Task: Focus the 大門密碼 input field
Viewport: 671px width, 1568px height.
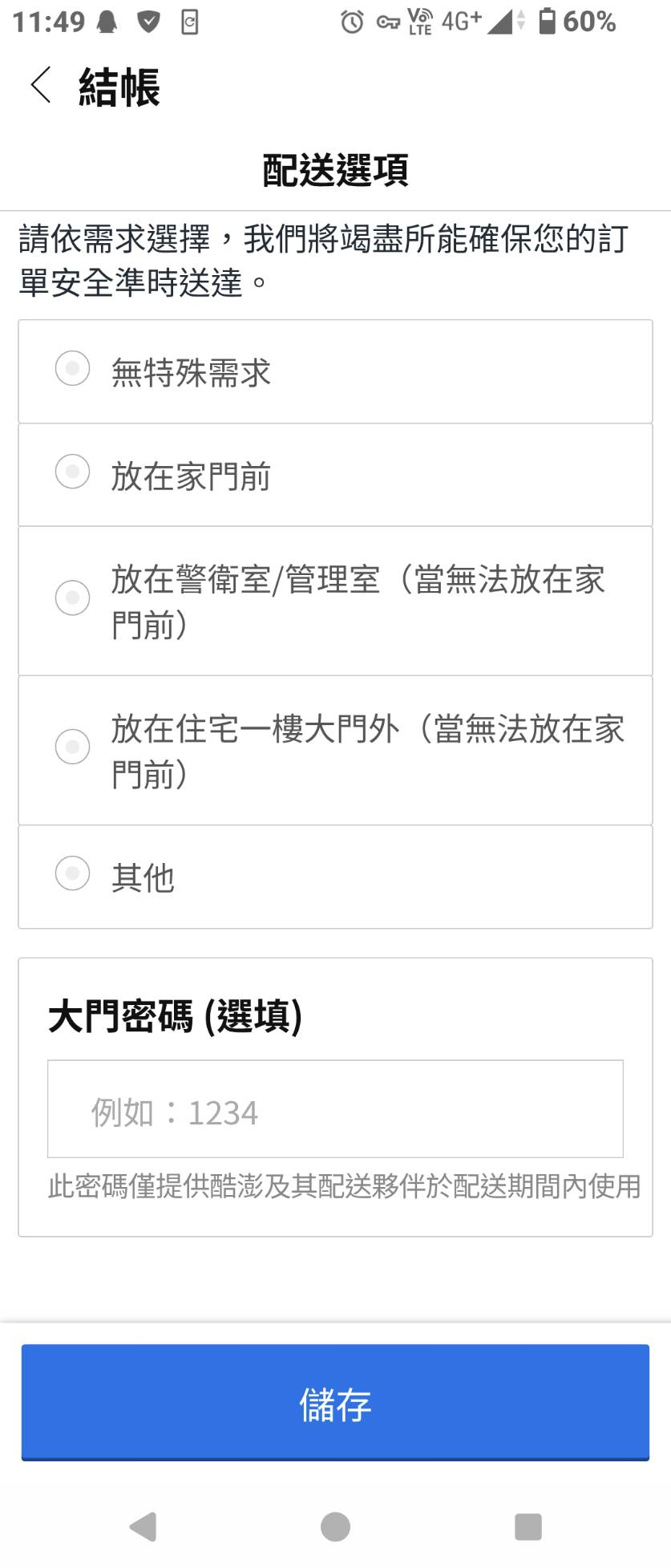Action: click(335, 1108)
